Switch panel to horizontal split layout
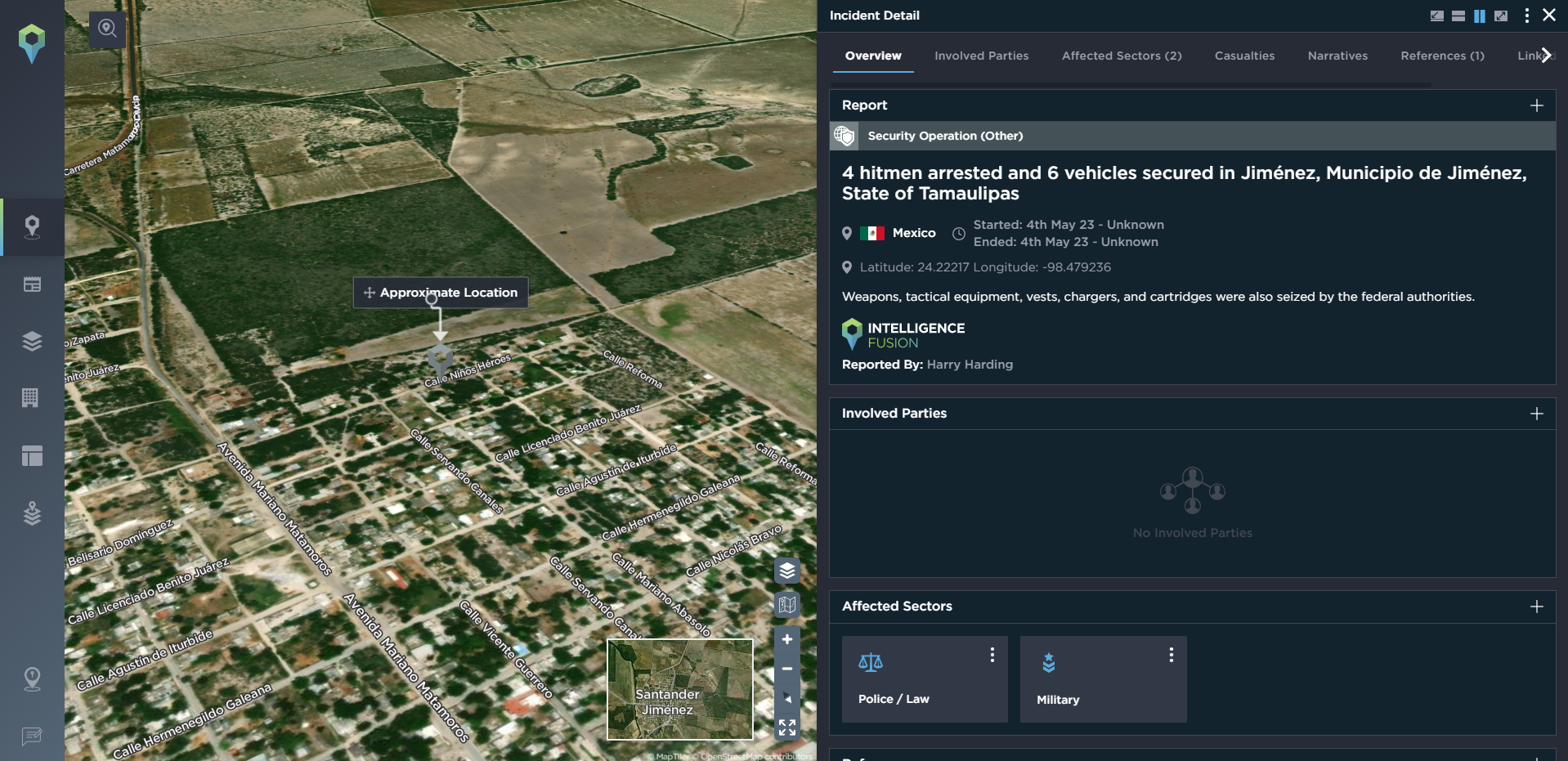The height and width of the screenshot is (761, 1568). point(1458,16)
